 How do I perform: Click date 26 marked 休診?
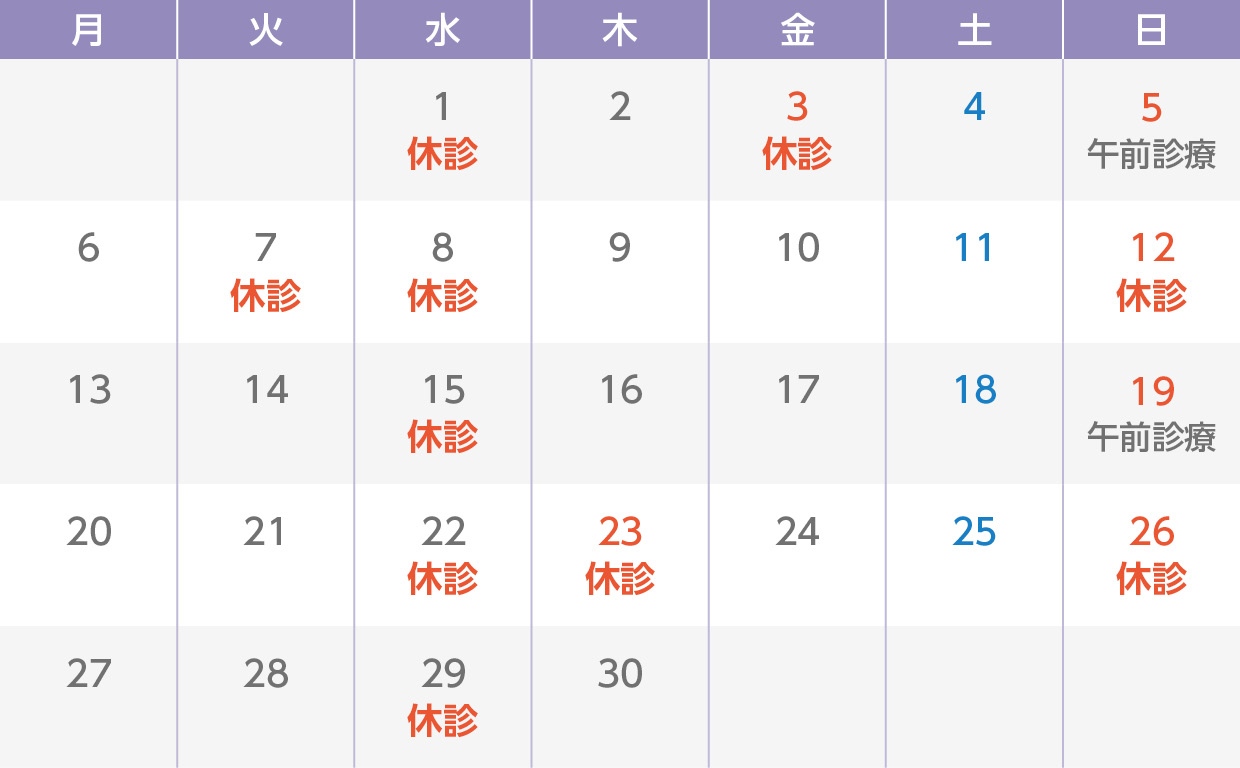coord(1152,555)
